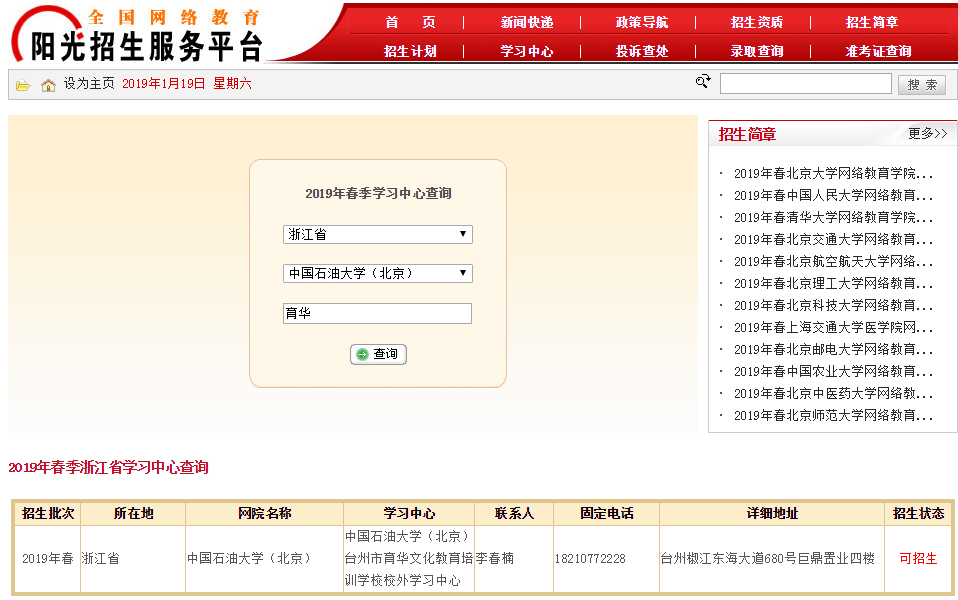Screen dimensions: 958x600
Task: Click the 搜索 button
Action: click(x=922, y=85)
